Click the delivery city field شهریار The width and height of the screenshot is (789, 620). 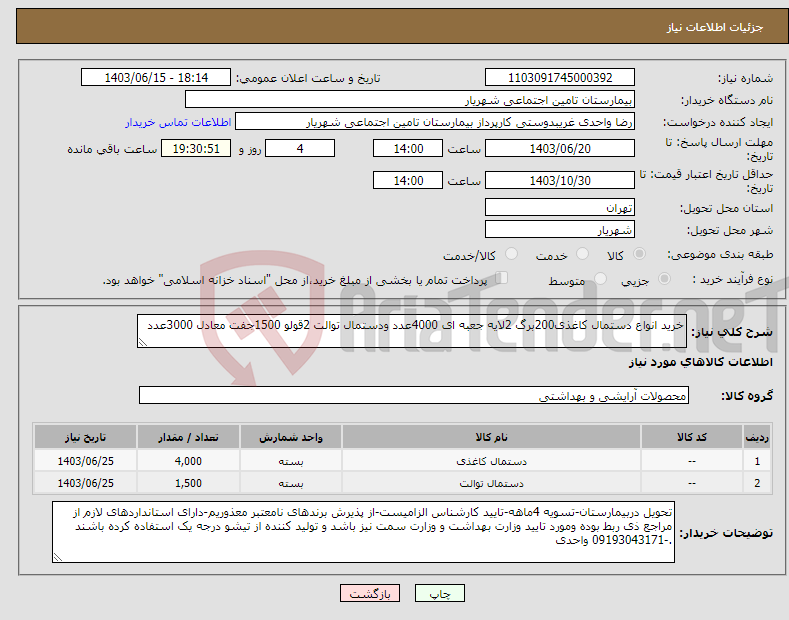[x=560, y=229]
